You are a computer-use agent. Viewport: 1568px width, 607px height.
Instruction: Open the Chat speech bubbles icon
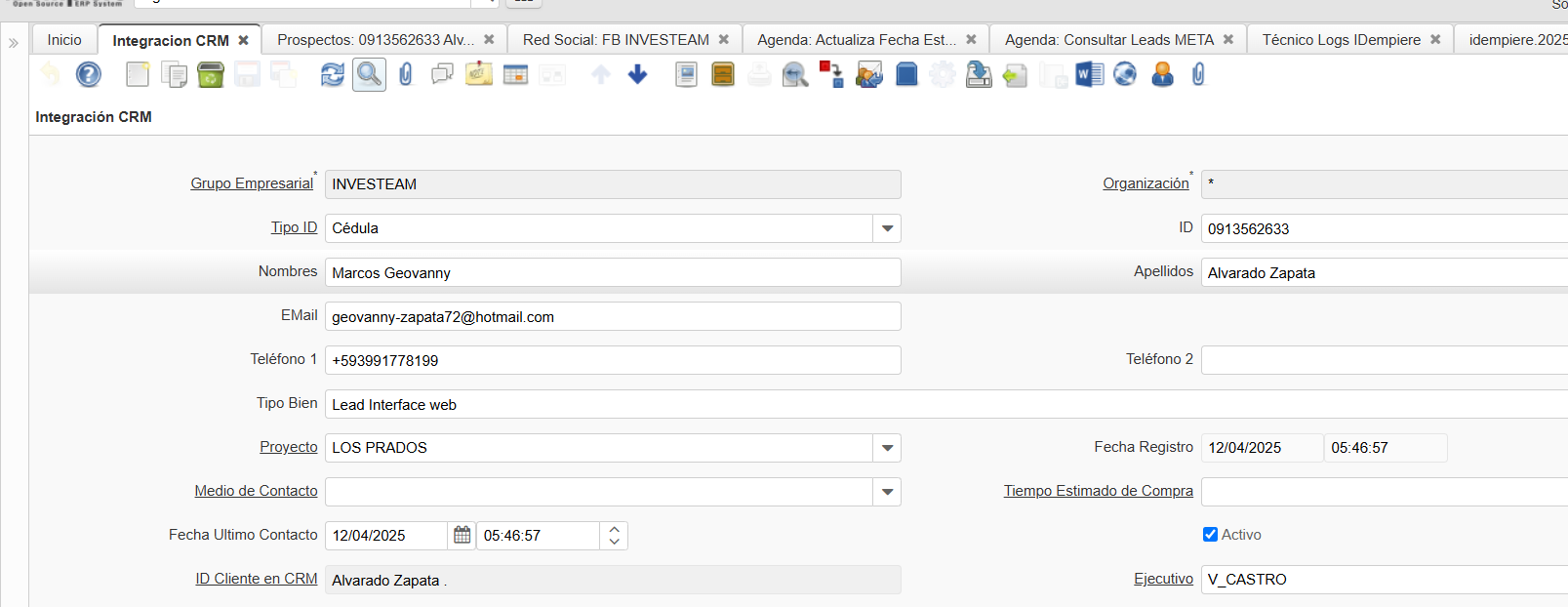442,74
